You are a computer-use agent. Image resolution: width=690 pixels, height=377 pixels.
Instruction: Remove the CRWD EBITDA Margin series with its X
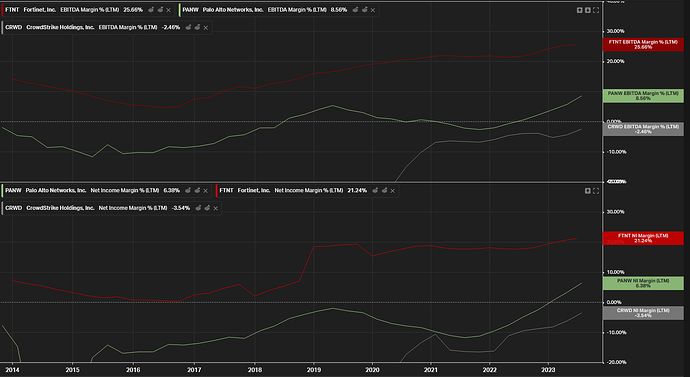(x=206, y=28)
